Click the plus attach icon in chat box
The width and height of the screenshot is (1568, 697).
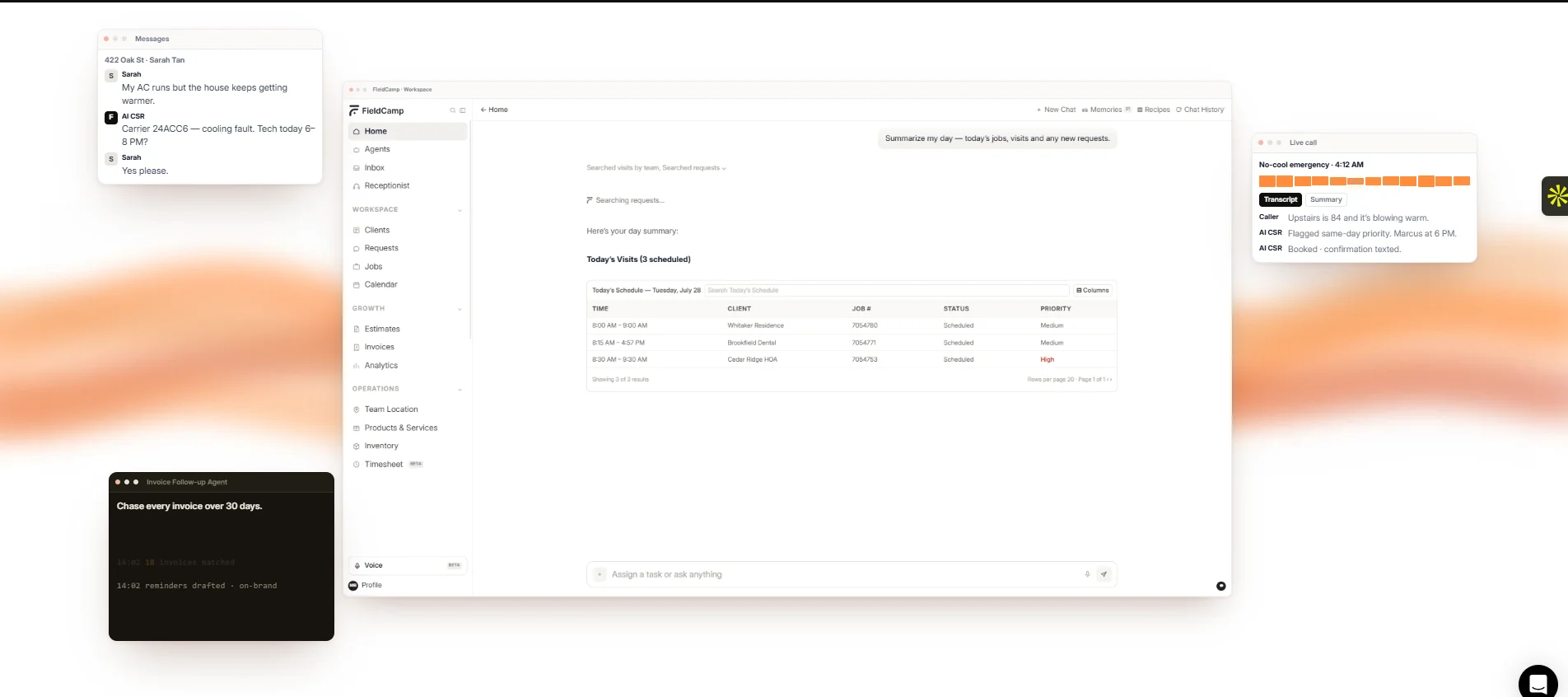tap(600, 574)
